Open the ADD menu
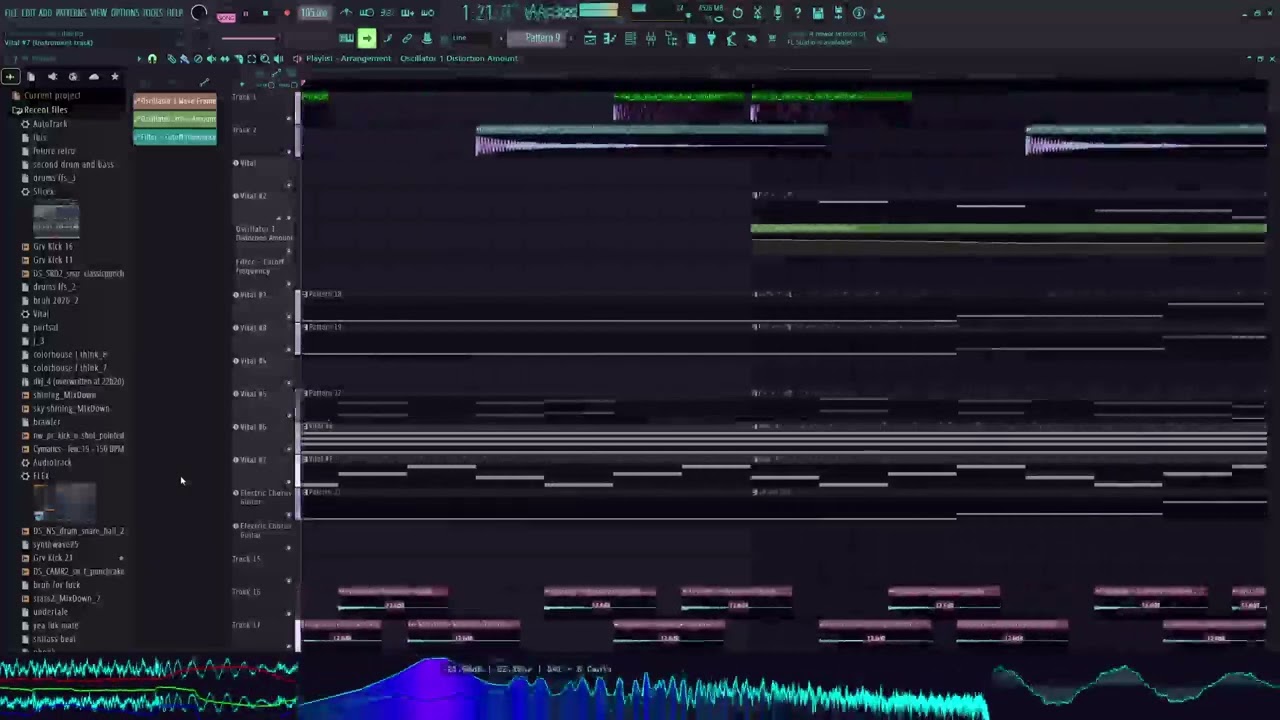Image resolution: width=1280 pixels, height=720 pixels. [46, 13]
